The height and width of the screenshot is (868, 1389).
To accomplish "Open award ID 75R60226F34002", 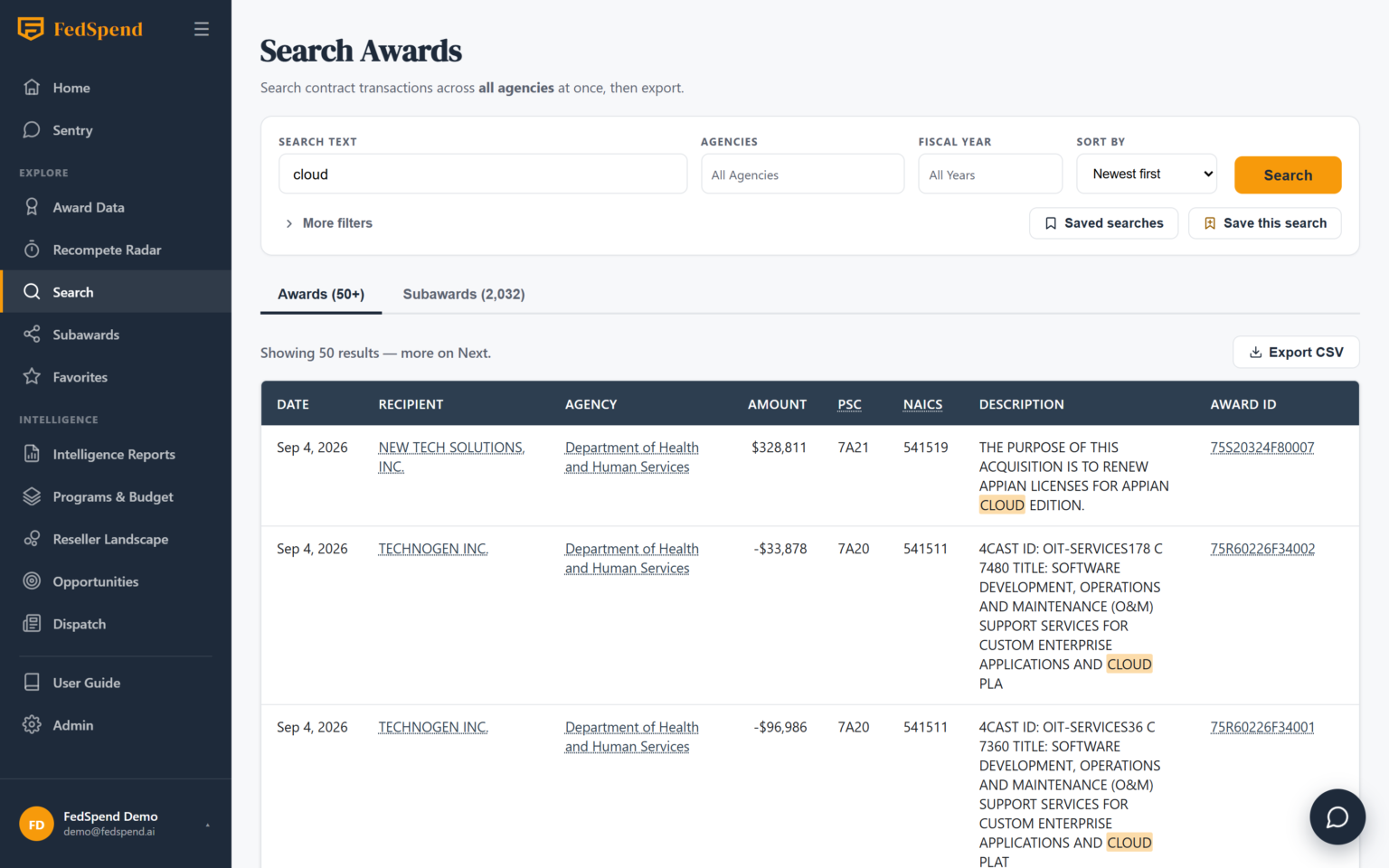I will pos(1262,549).
